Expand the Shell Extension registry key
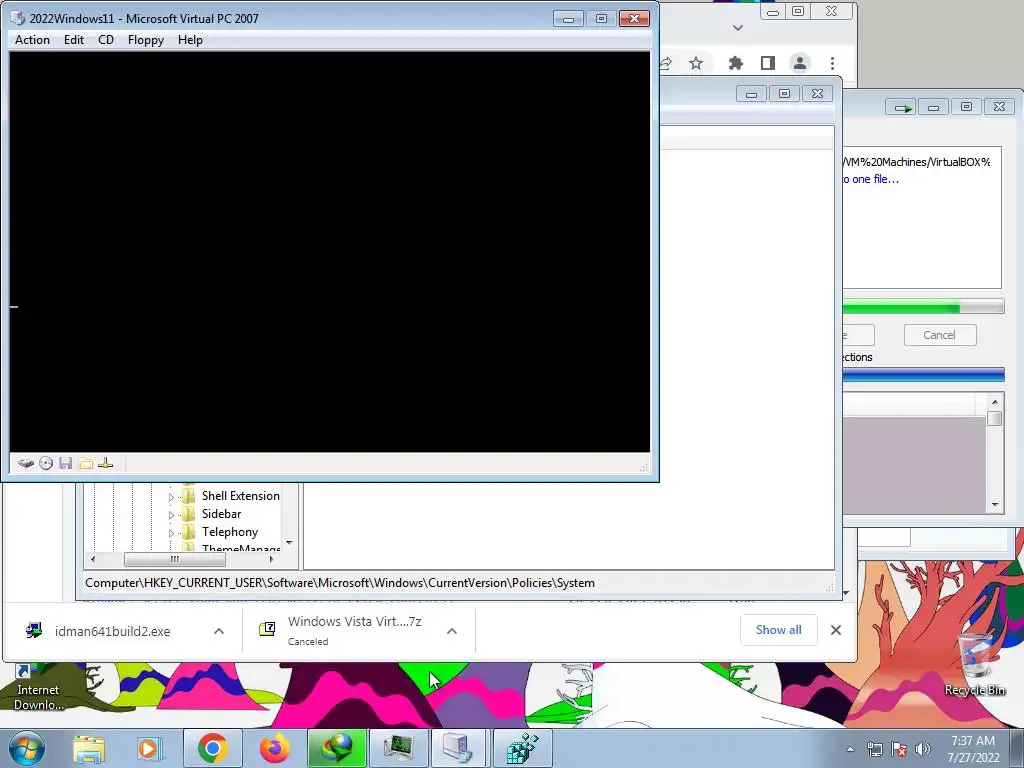Screen dimensions: 1024x768 click(171, 497)
